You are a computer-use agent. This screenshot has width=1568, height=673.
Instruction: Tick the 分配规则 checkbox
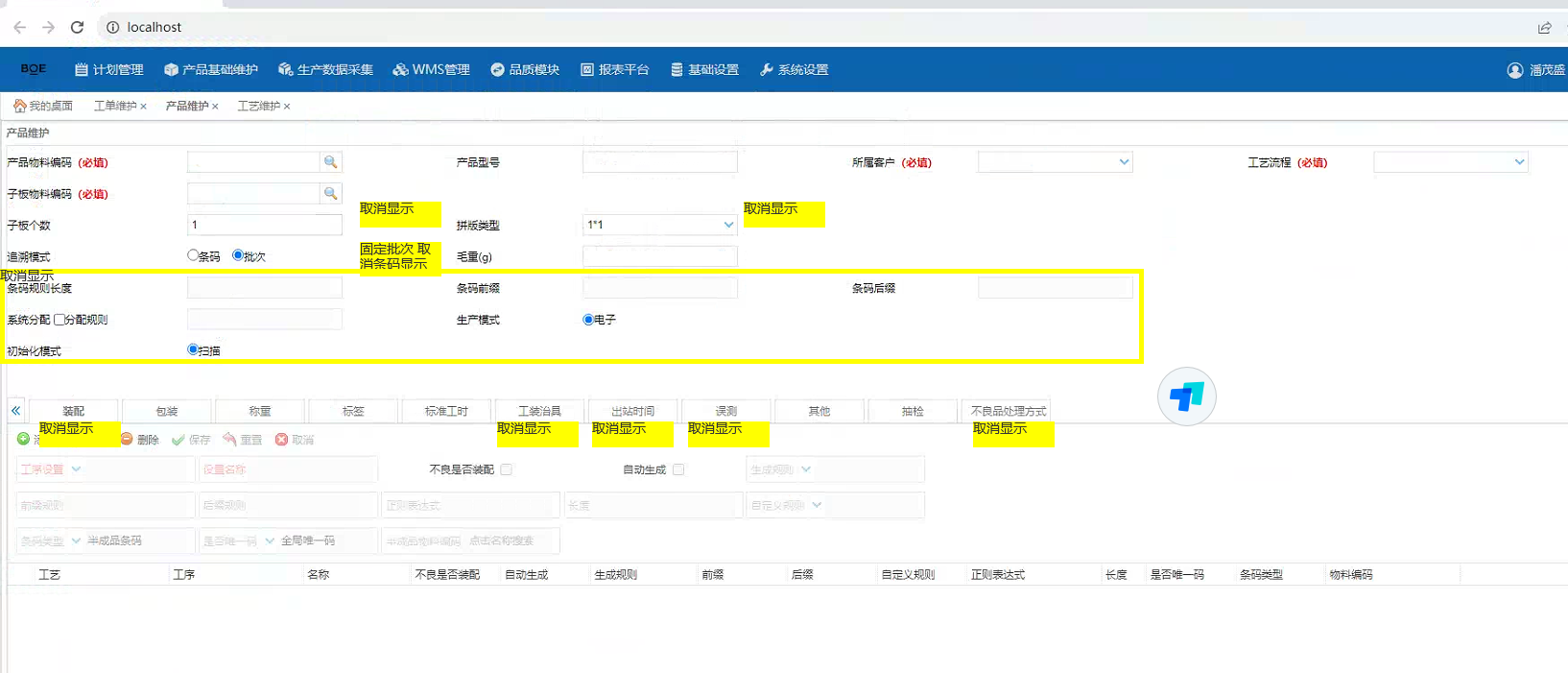pos(59,320)
